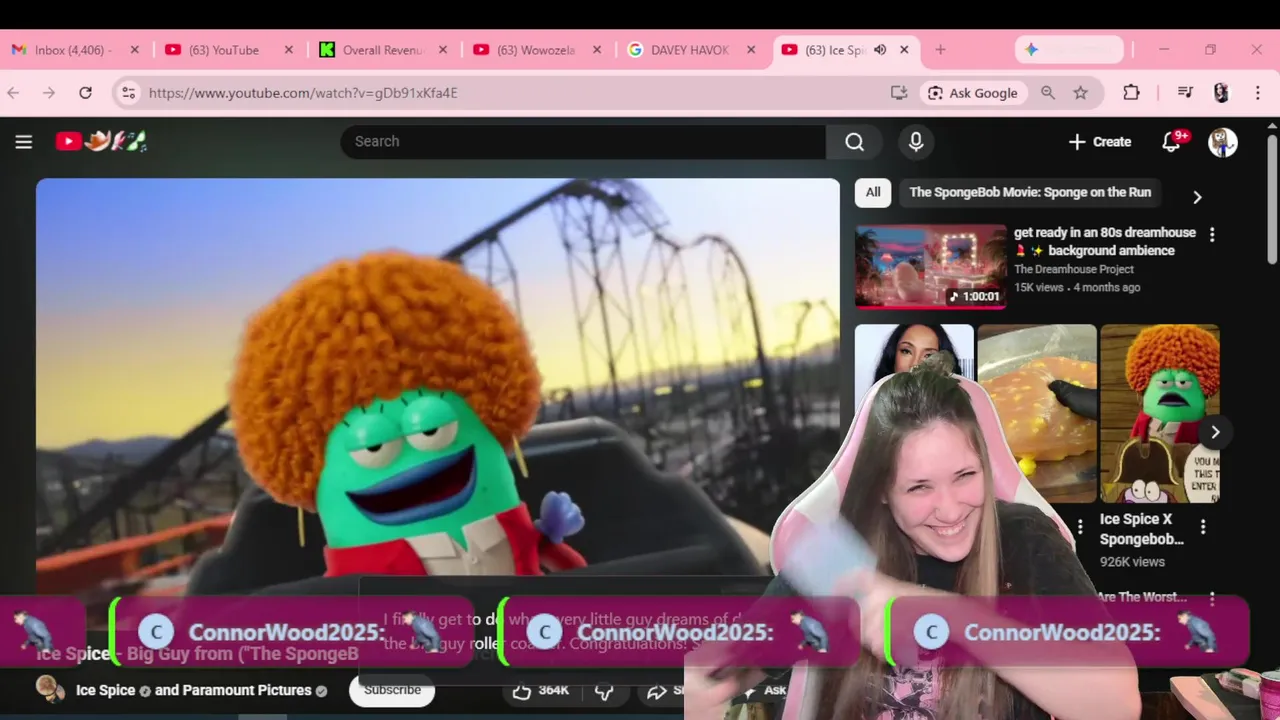Like the video with 364K likes
Viewport: 1280px width, 720px height.
pyautogui.click(x=541, y=690)
